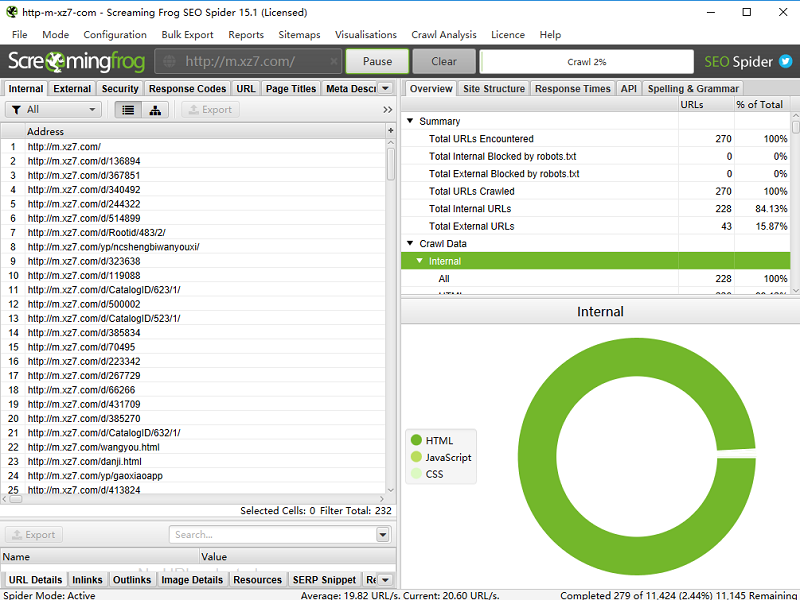Image resolution: width=800 pixels, height=600 pixels.
Task: Open the API tab
Action: 629,88
